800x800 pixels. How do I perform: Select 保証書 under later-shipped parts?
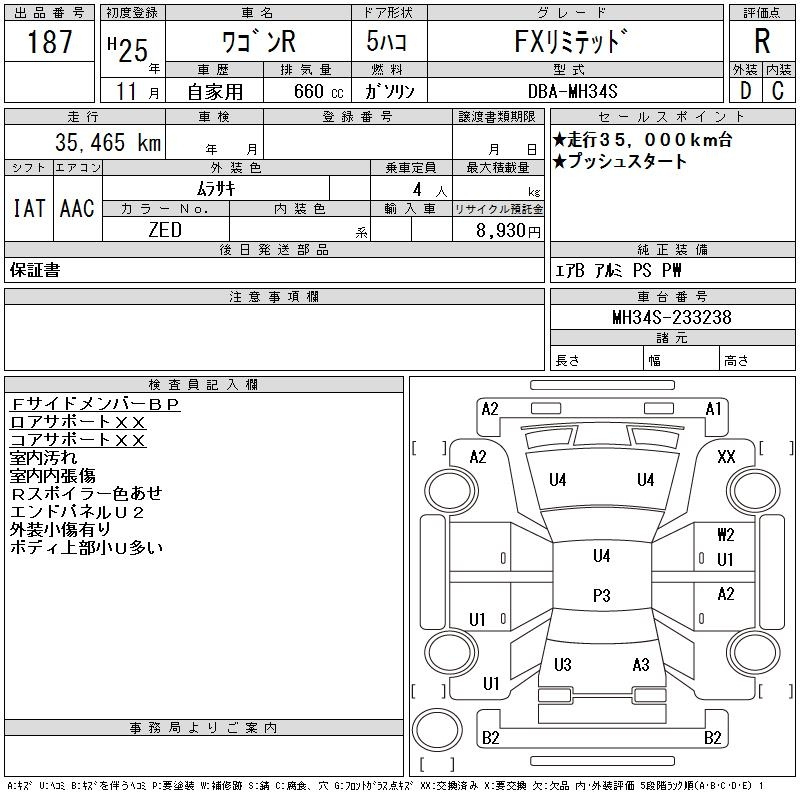pyautogui.click(x=35, y=270)
